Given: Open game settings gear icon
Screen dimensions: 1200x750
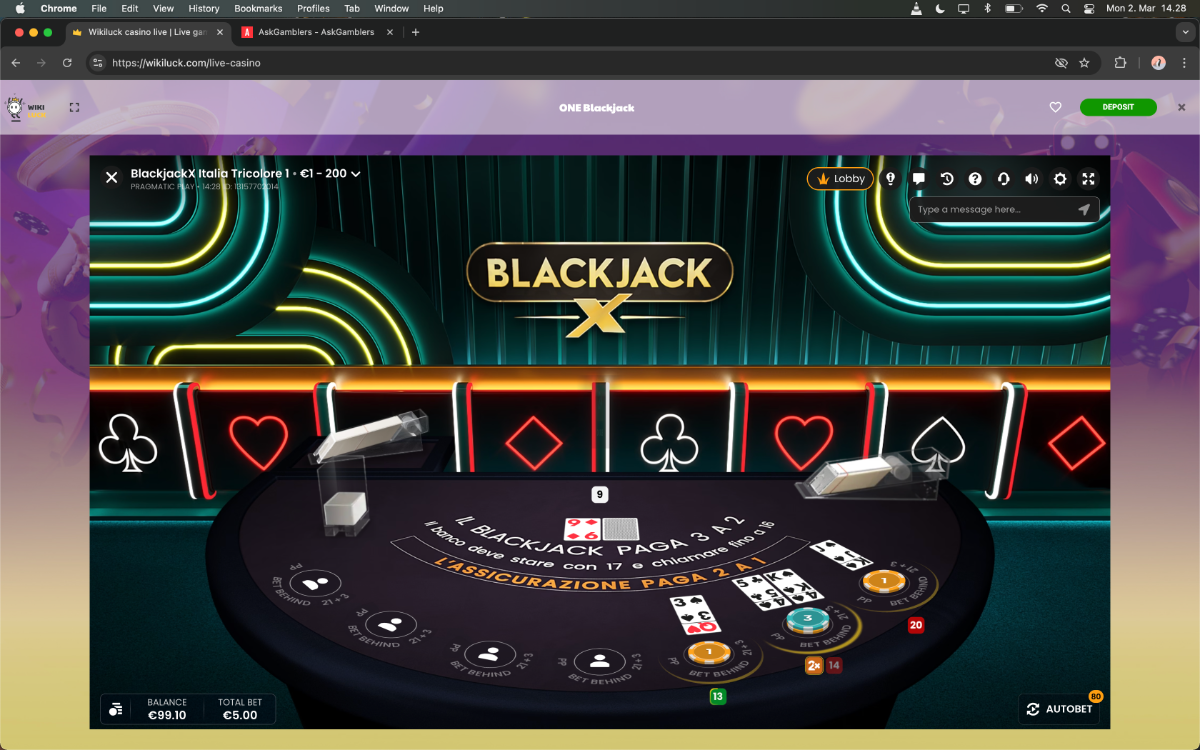Looking at the screenshot, I should tap(1060, 179).
